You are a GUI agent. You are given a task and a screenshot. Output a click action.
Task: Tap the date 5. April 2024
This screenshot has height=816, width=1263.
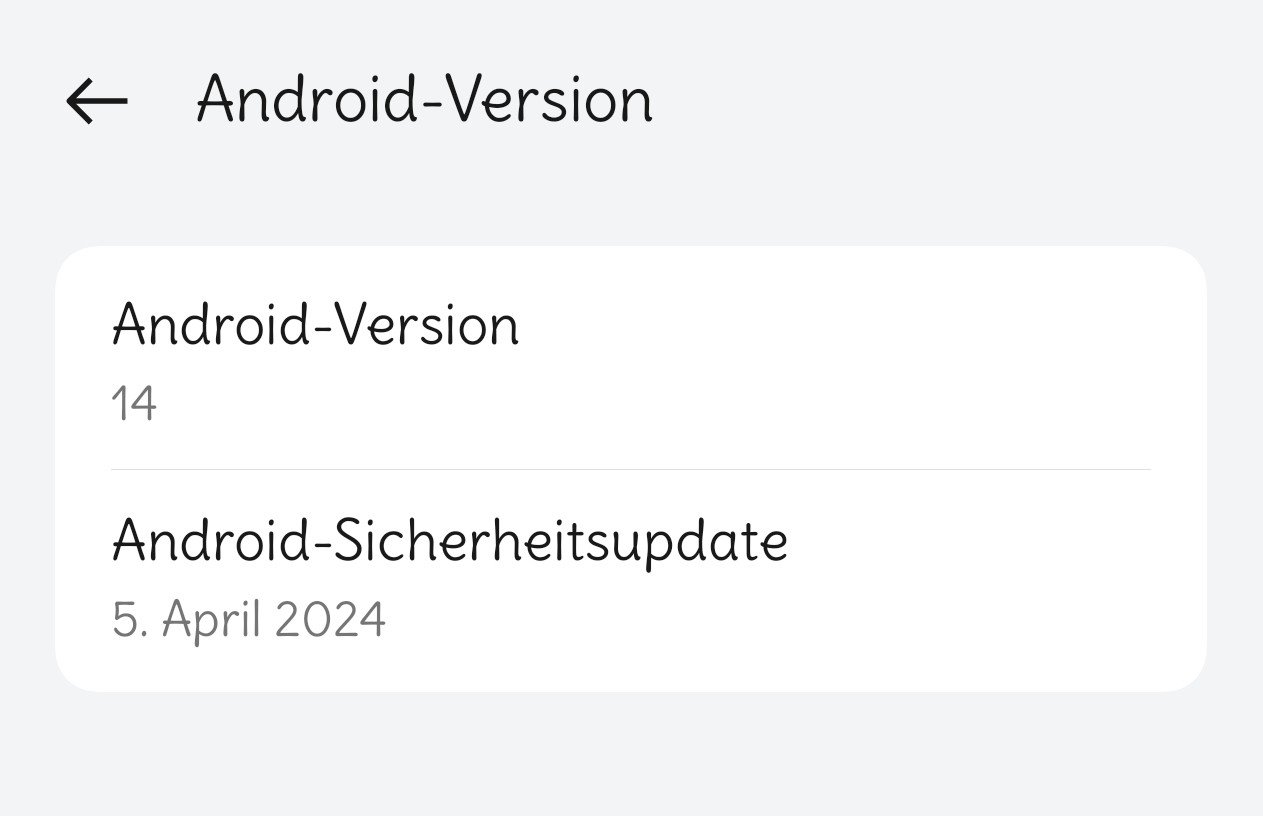248,620
